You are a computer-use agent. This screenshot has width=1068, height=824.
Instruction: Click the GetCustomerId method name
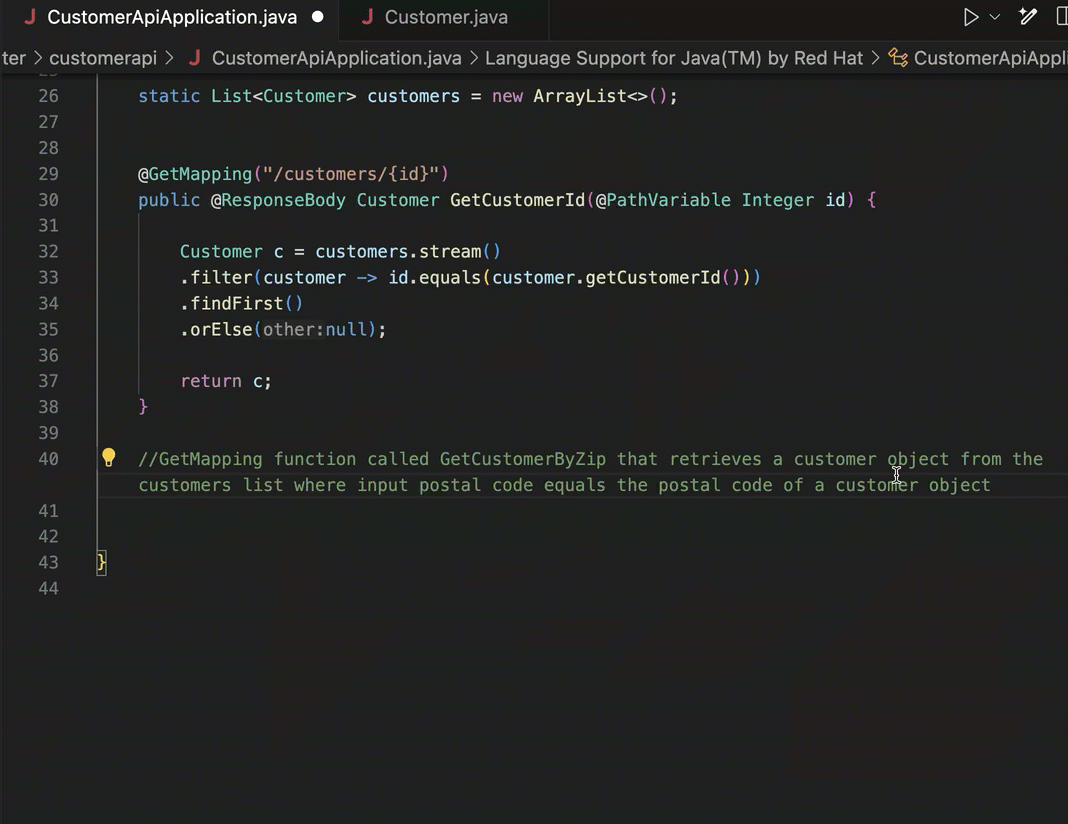click(x=517, y=200)
